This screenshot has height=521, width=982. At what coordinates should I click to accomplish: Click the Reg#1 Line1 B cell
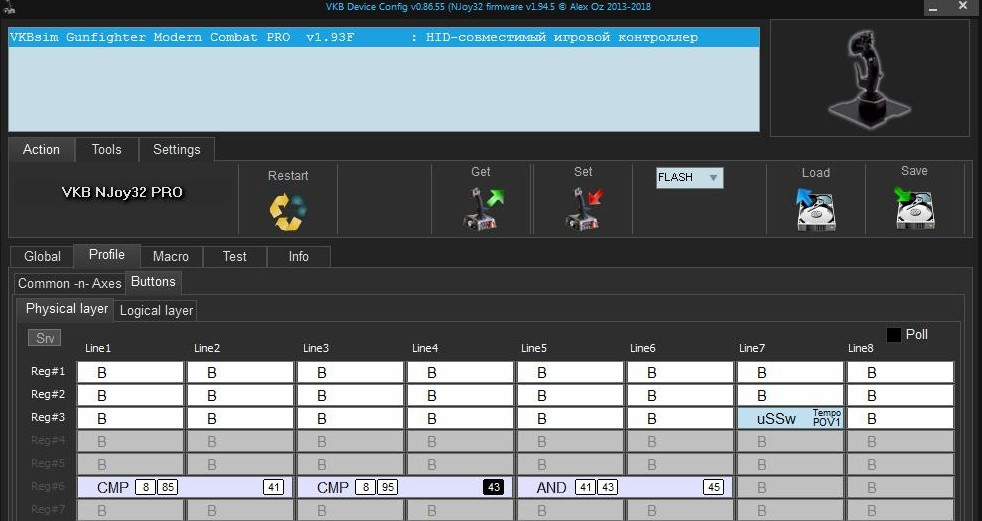pos(130,373)
